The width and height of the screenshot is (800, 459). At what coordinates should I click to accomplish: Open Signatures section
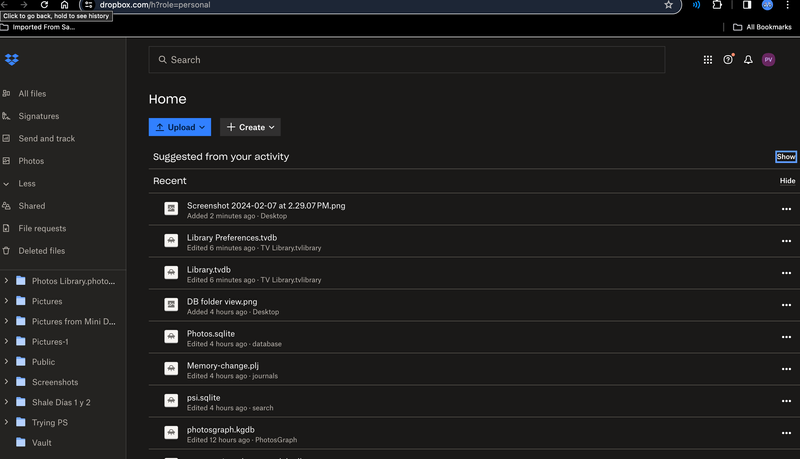pyautogui.click(x=39, y=116)
